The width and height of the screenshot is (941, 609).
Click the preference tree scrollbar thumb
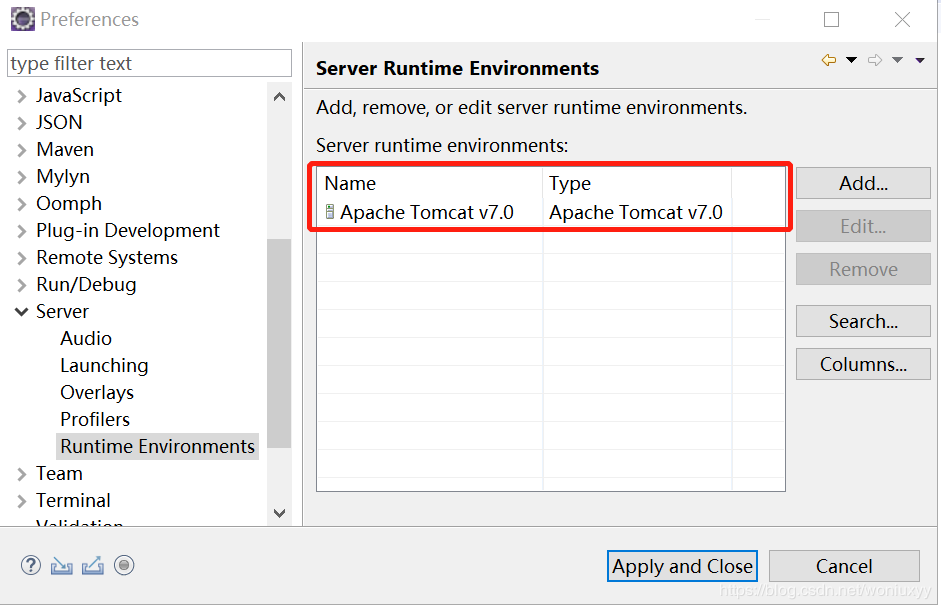coord(279,343)
